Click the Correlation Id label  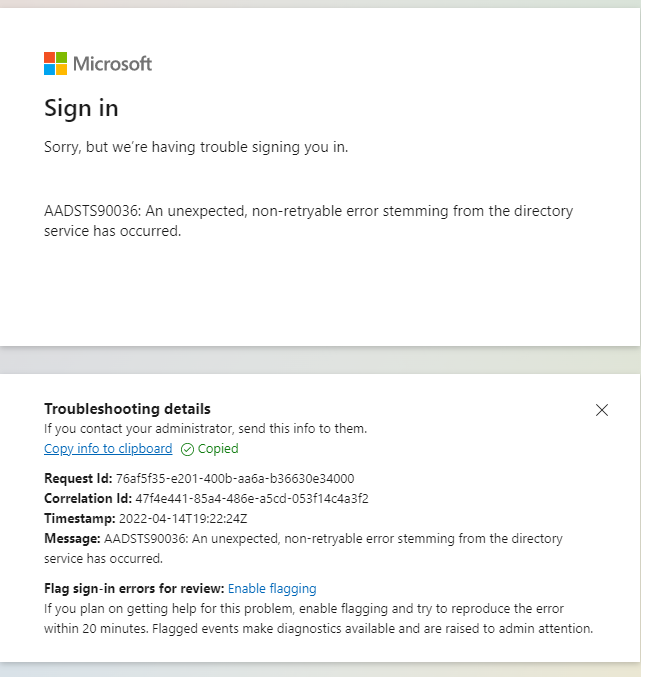point(88,498)
